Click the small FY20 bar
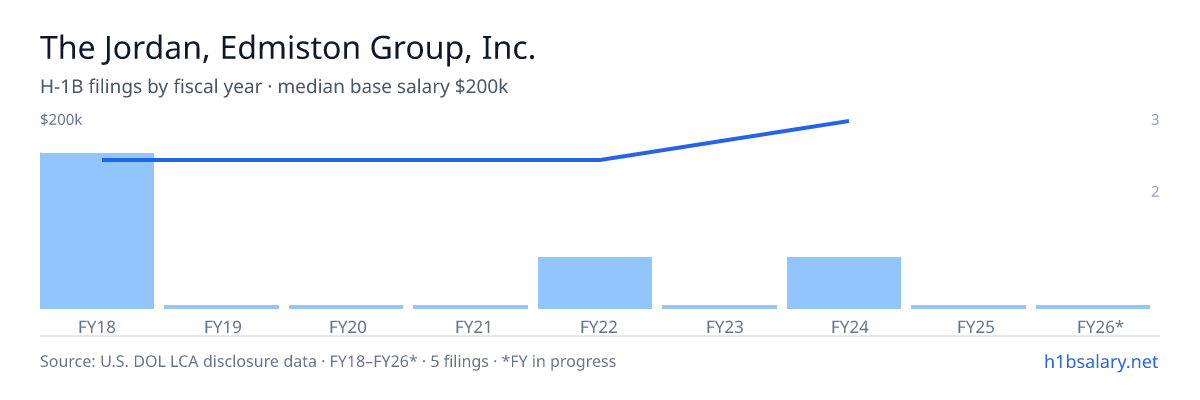Image resolution: width=1200 pixels, height=400 pixels. [x=346, y=307]
